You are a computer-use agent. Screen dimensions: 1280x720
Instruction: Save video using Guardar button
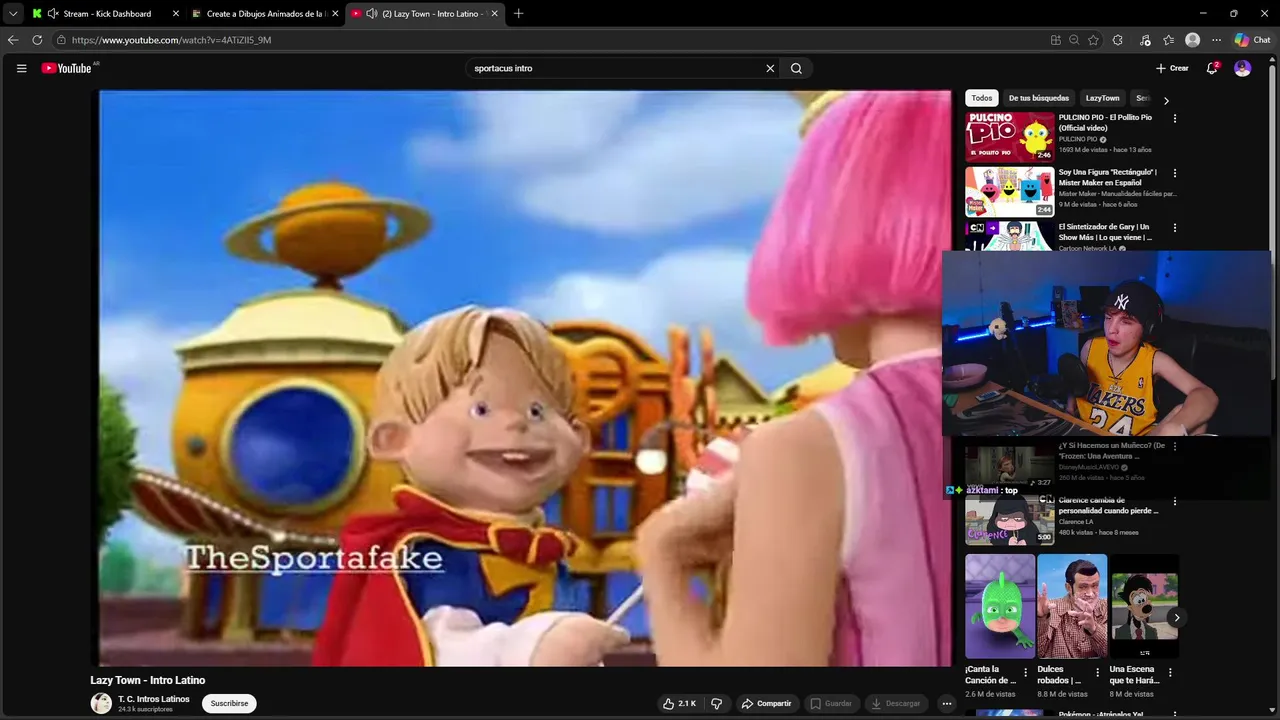pyautogui.click(x=831, y=703)
